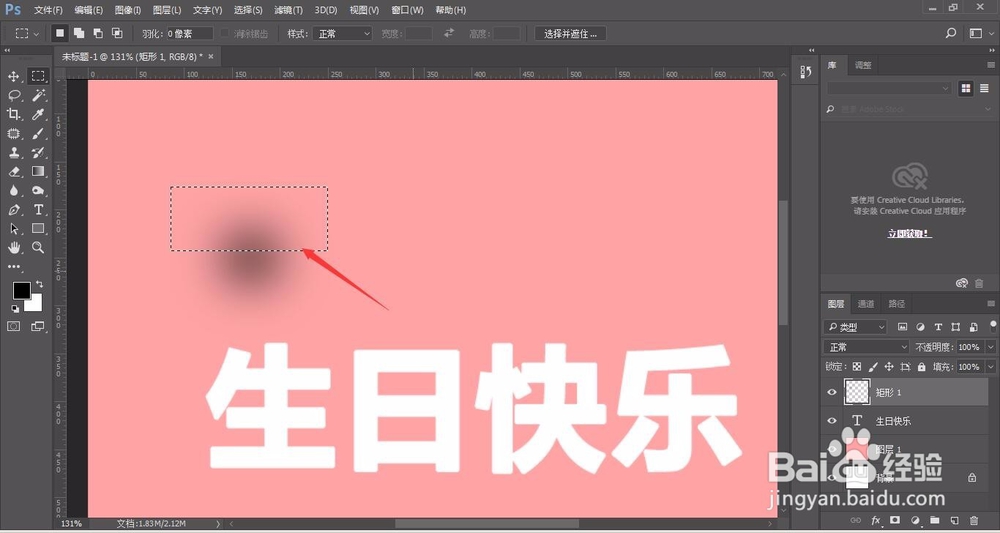Open the 样式 style dropdown
The width and height of the screenshot is (1000, 533).
(x=342, y=34)
